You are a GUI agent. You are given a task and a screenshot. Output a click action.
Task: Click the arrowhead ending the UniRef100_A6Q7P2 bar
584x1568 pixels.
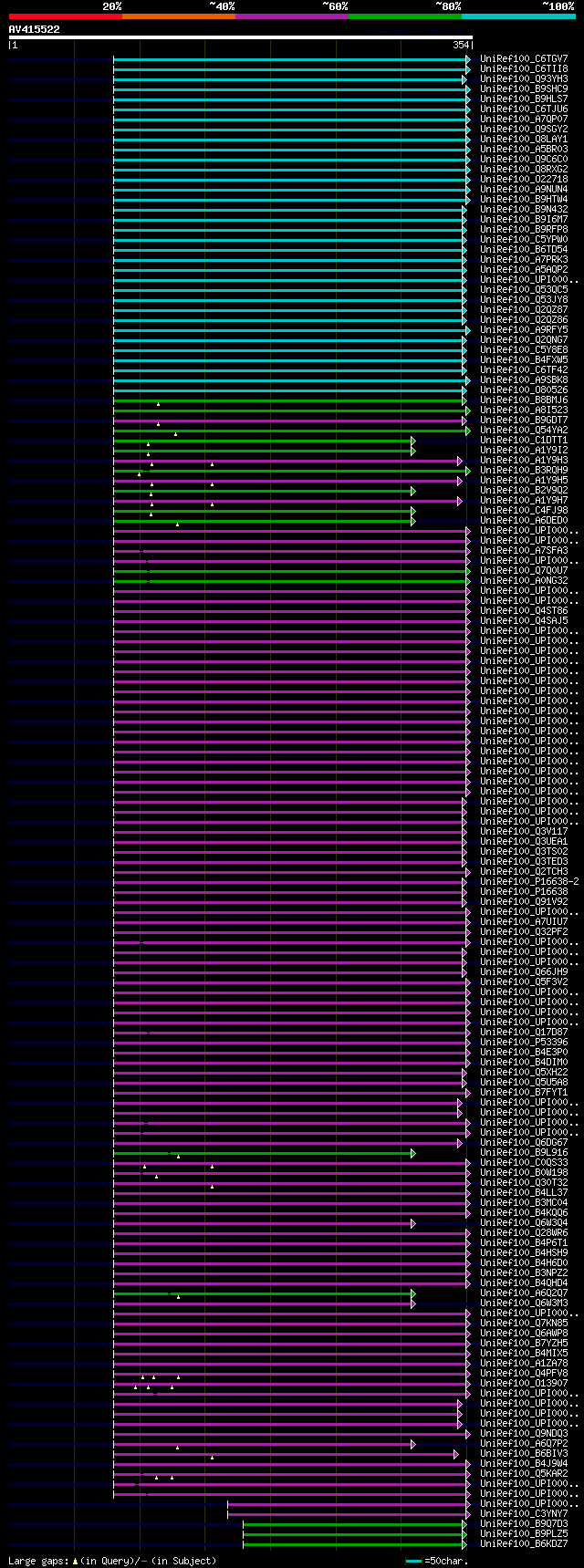tap(413, 1444)
